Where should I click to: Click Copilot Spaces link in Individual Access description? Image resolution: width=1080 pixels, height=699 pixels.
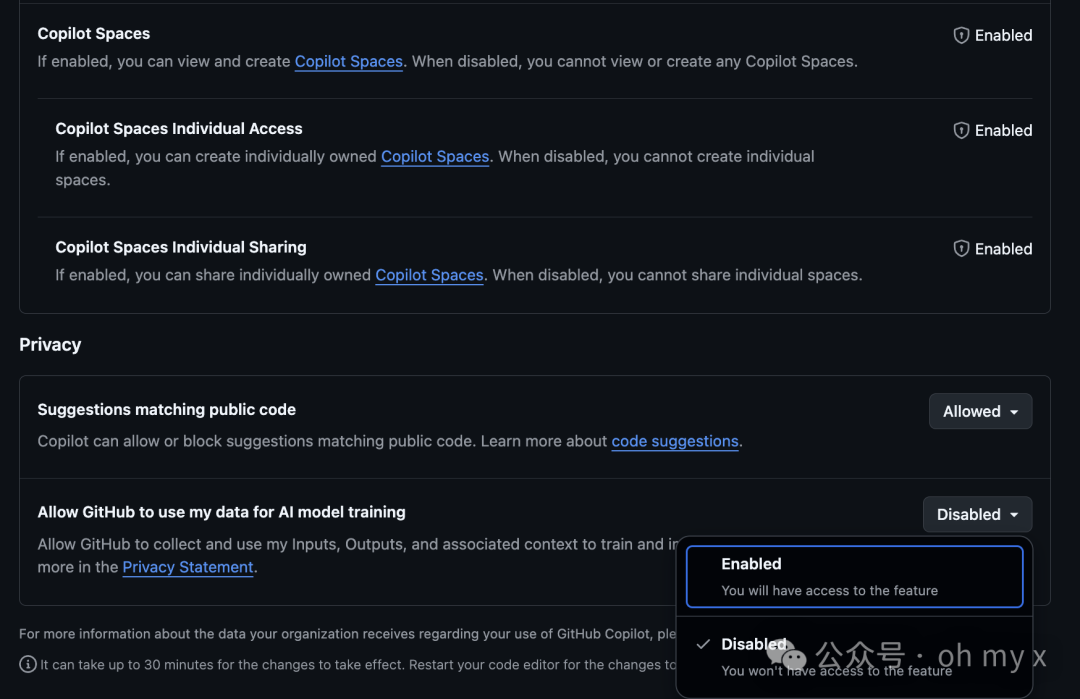coord(434,156)
